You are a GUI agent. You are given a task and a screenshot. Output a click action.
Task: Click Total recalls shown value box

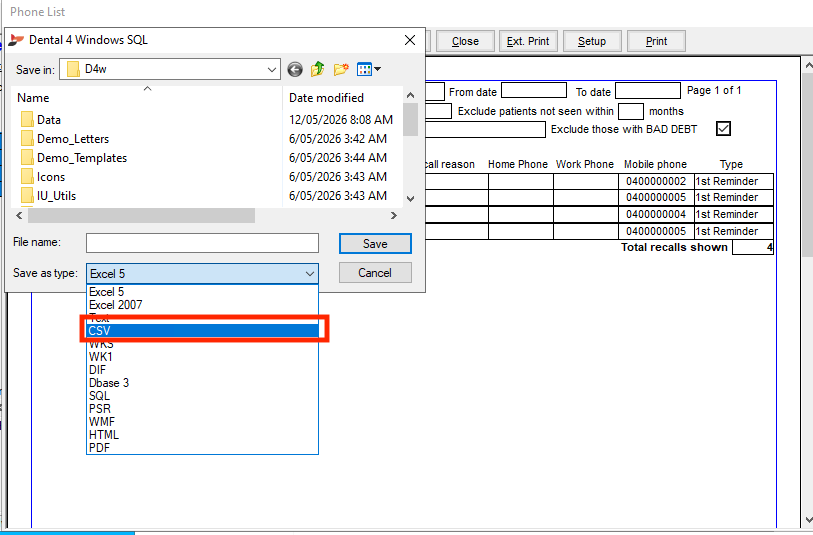(x=753, y=247)
